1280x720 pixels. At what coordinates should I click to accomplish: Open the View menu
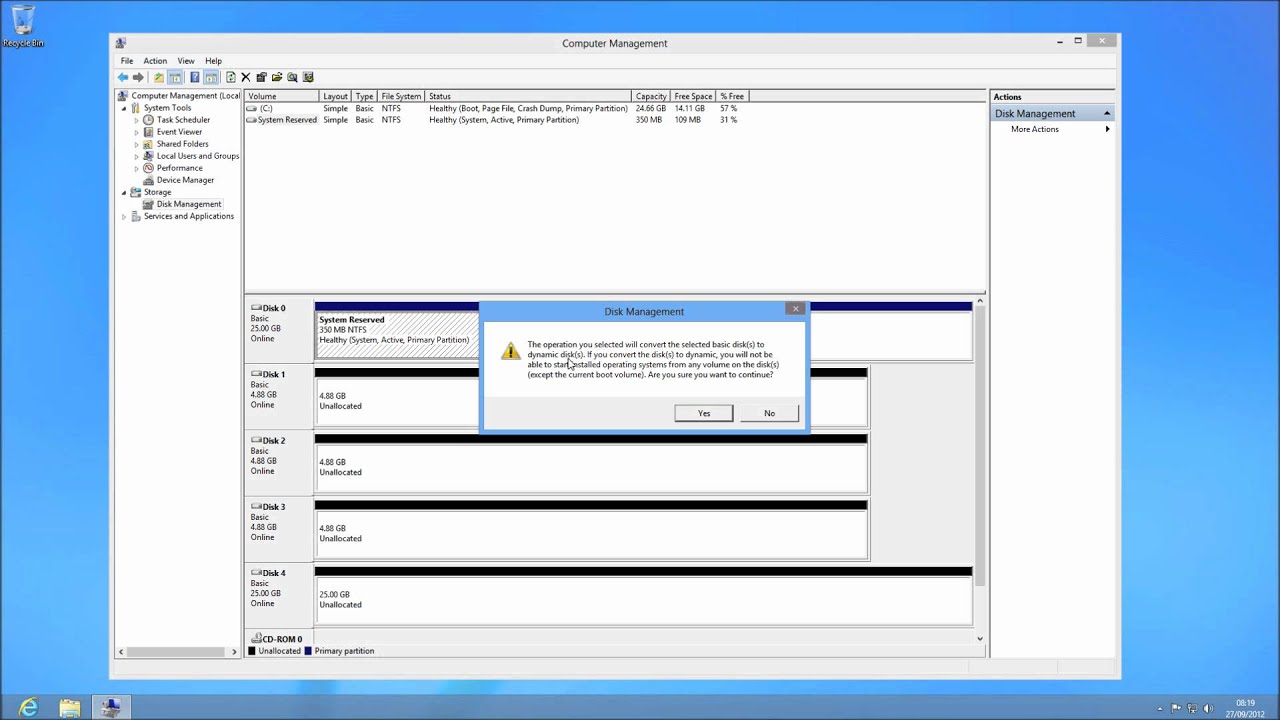(x=186, y=61)
